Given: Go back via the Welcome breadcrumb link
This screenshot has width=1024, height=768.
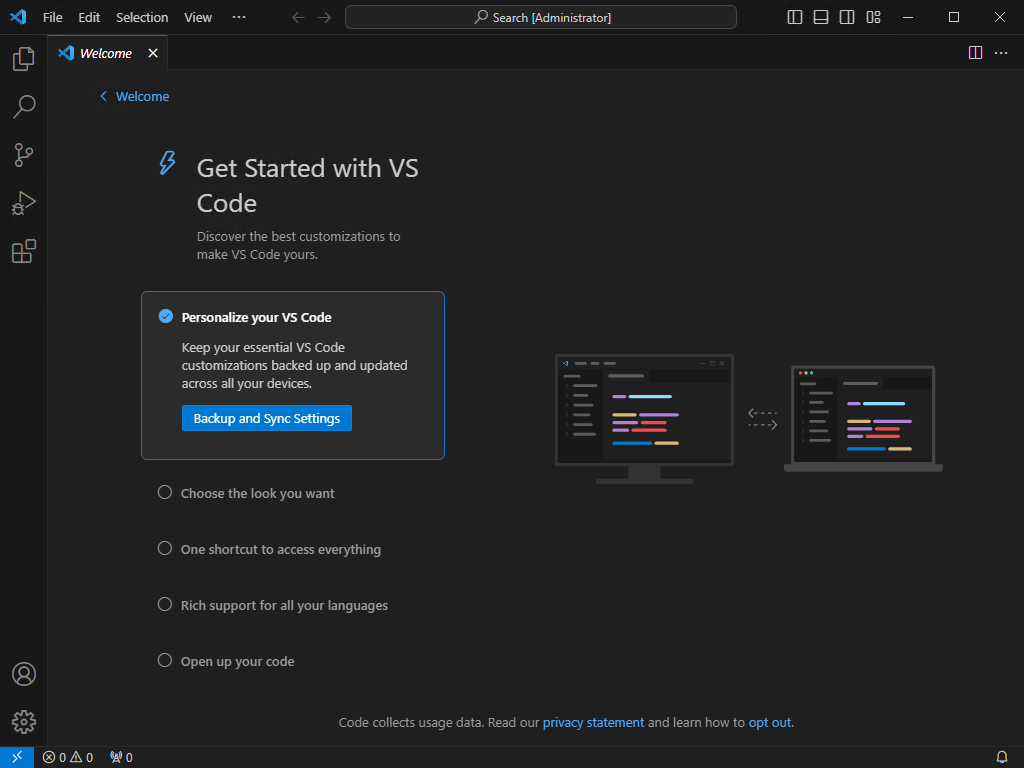Looking at the screenshot, I should pyautogui.click(x=142, y=97).
